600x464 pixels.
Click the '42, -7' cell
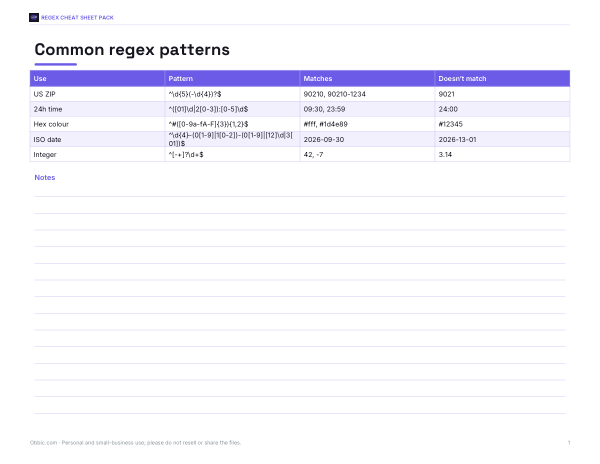367,154
